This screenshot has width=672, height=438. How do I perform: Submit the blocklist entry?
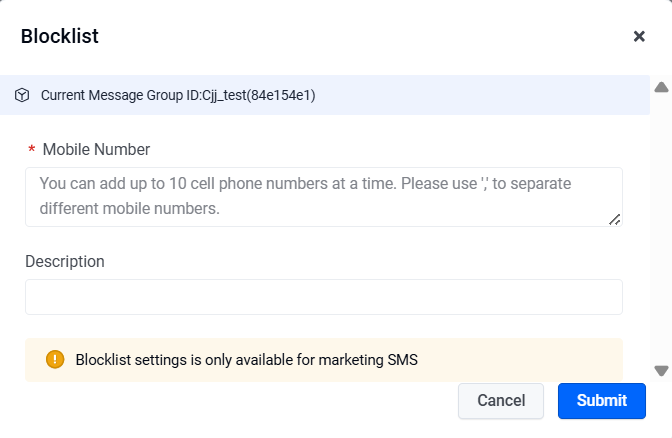(x=602, y=401)
